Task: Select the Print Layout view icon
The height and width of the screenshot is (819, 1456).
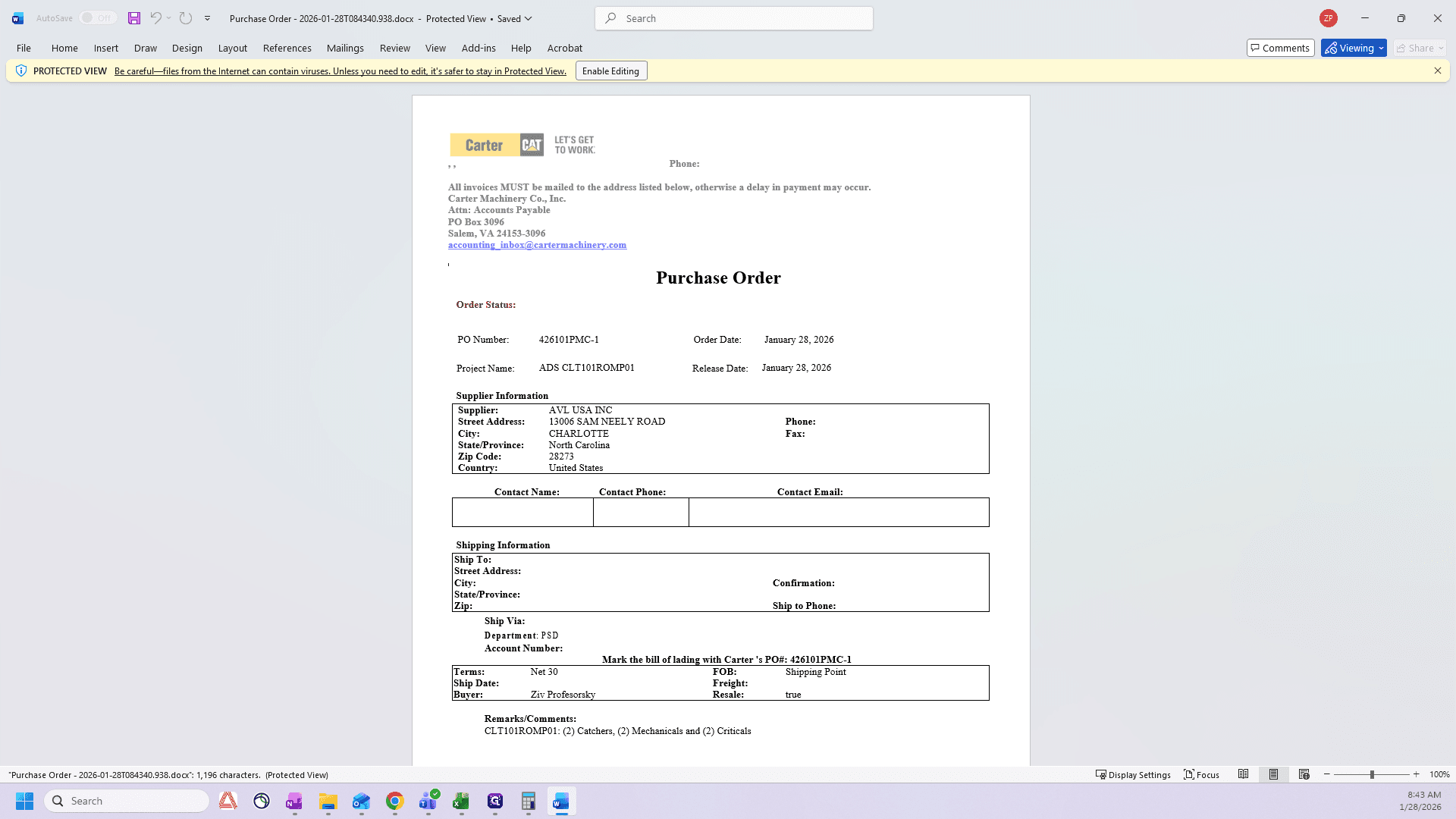Action: click(x=1273, y=774)
